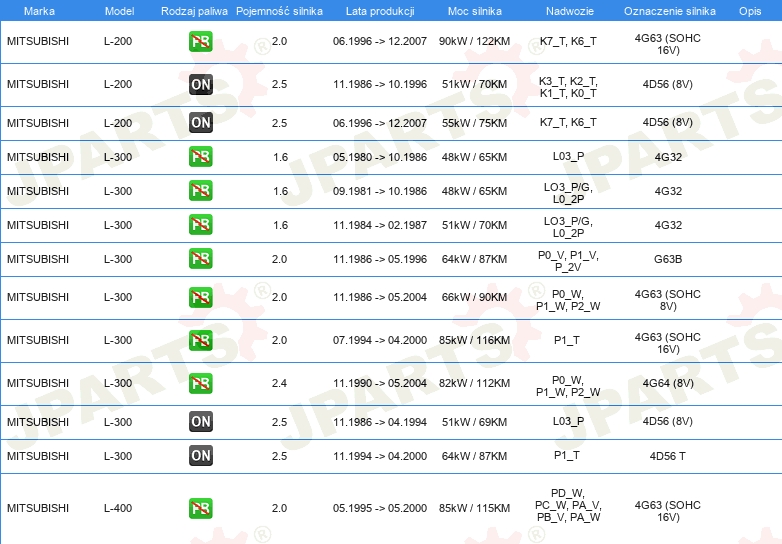Click petrol icon for L-300 G63B row
Image resolution: width=782 pixels, height=544 pixels.
[x=201, y=259]
